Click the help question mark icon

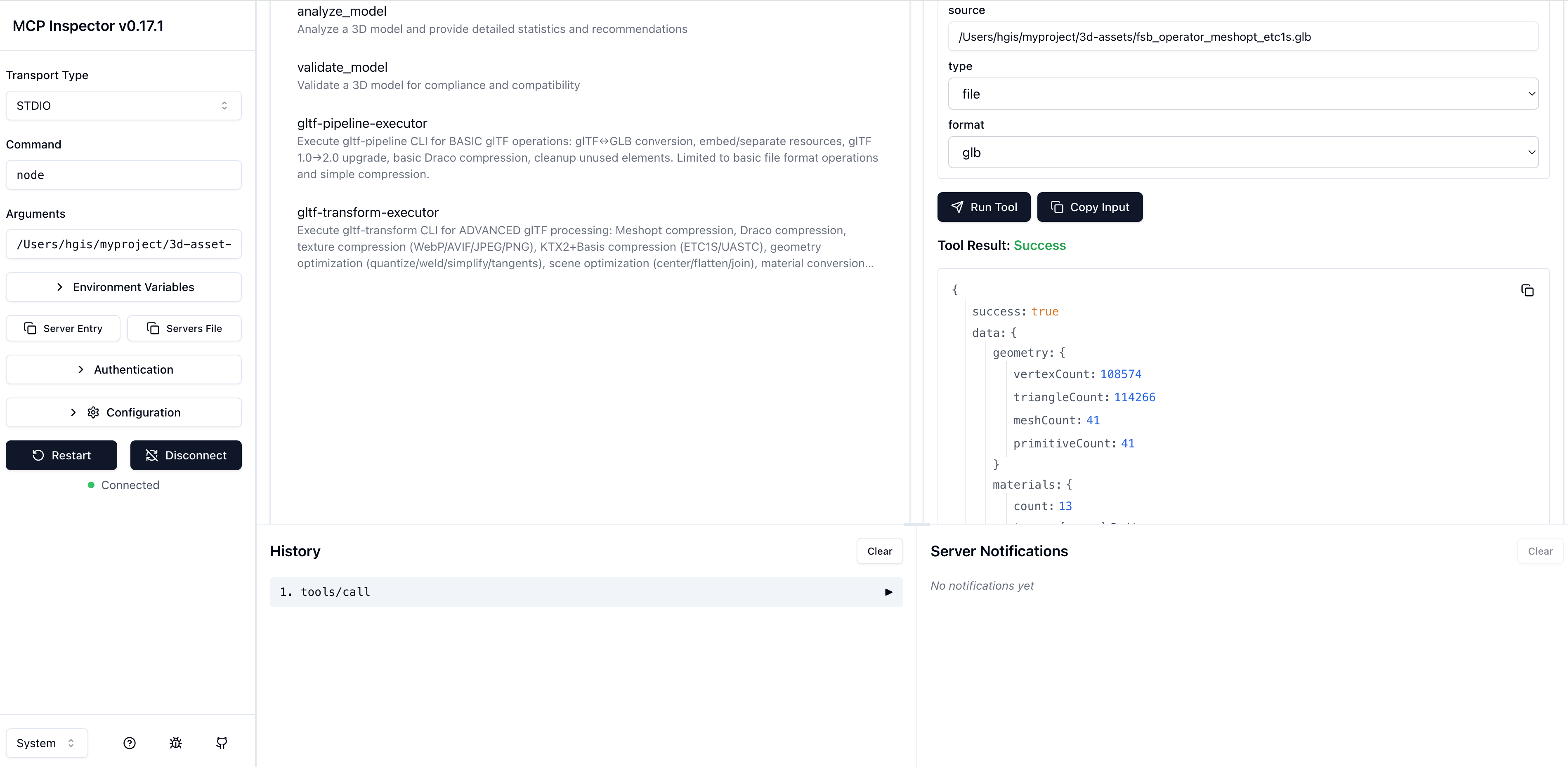pyautogui.click(x=129, y=743)
